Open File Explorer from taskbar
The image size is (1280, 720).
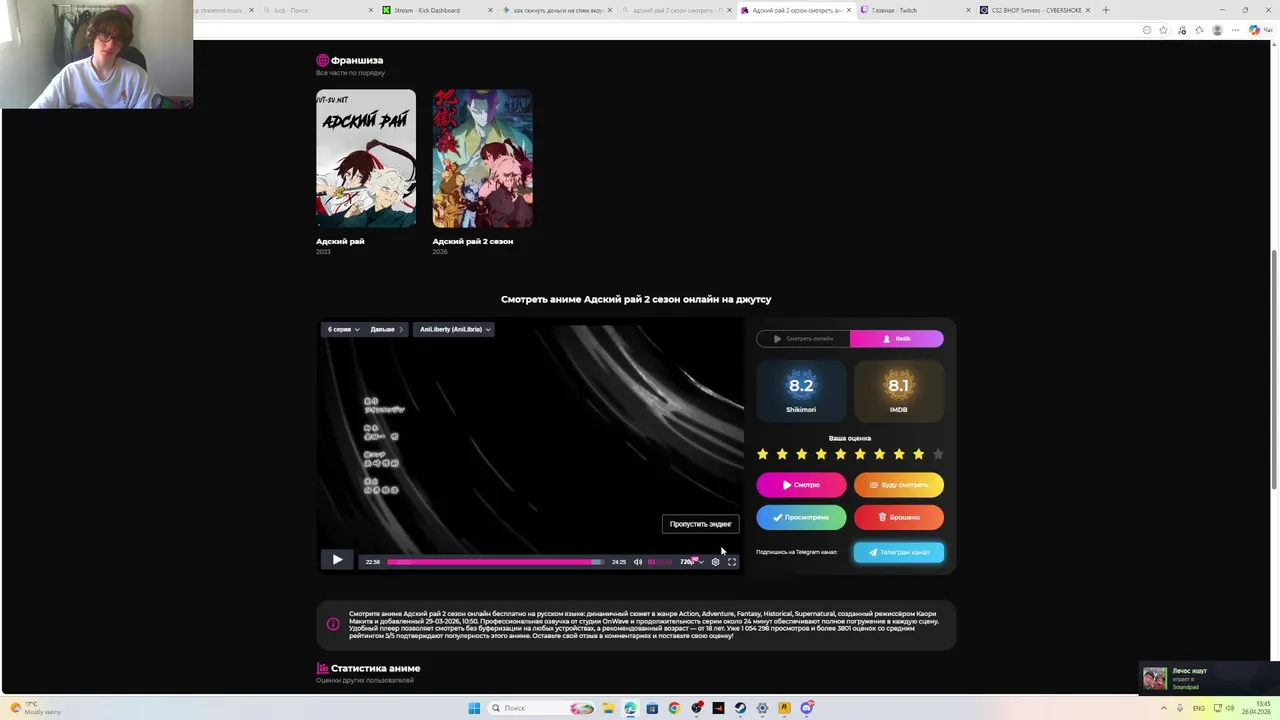tap(608, 708)
